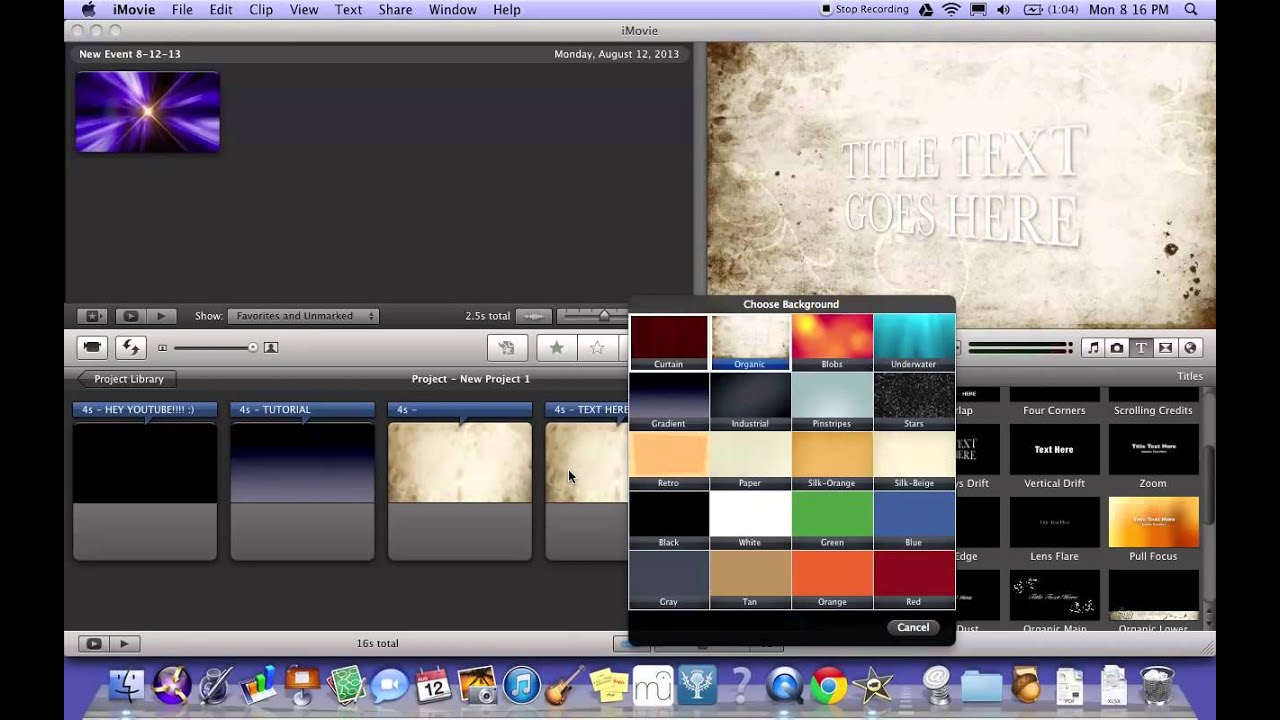Select the Lens Flare title style

point(1054,530)
